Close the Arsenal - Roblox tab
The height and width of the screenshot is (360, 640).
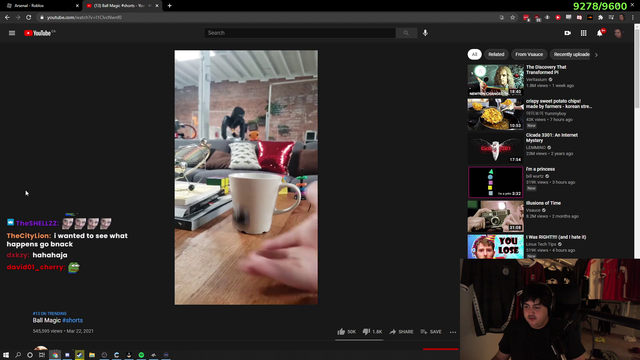click(77, 6)
